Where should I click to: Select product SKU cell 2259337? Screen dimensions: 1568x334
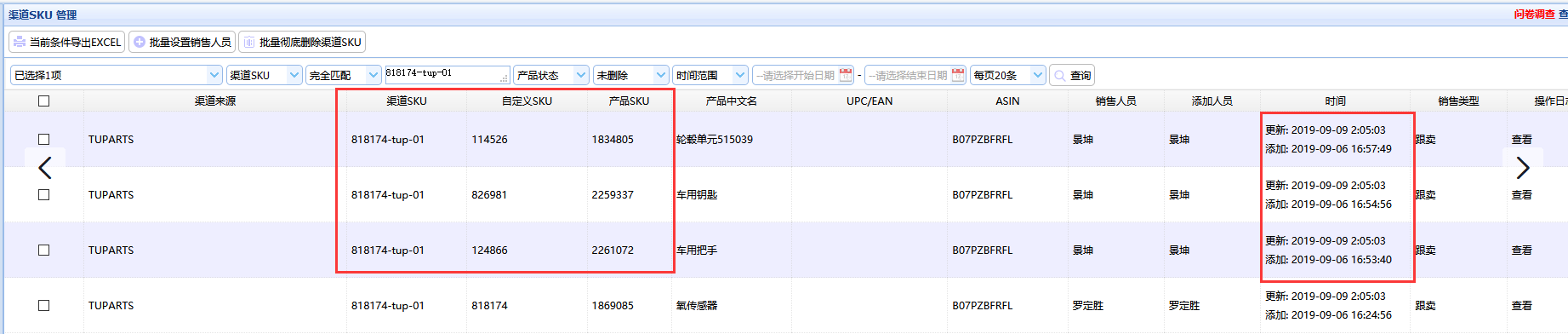coord(613,194)
